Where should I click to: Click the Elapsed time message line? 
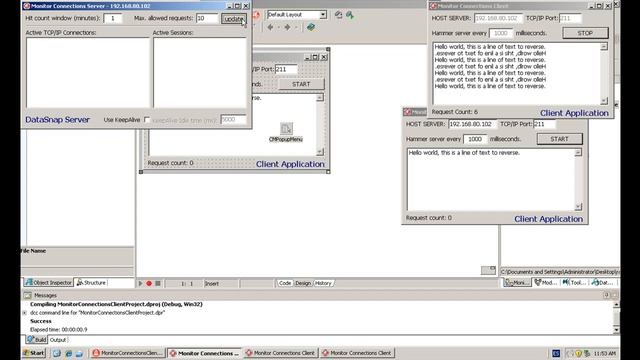pos(58,329)
